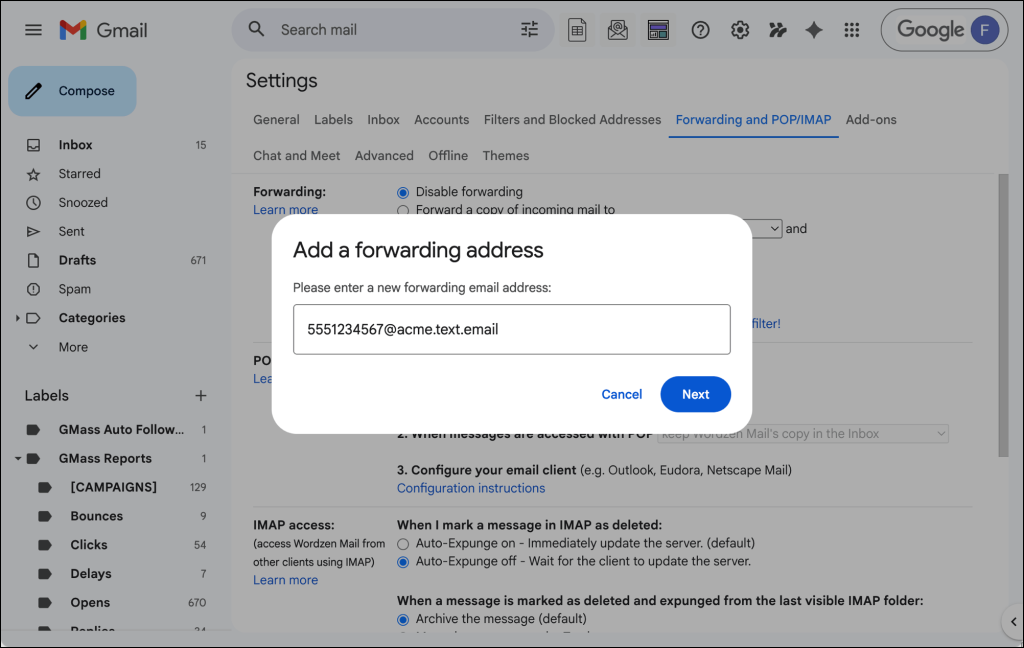
Task: Click the forwarding email address input field
Action: (x=511, y=330)
